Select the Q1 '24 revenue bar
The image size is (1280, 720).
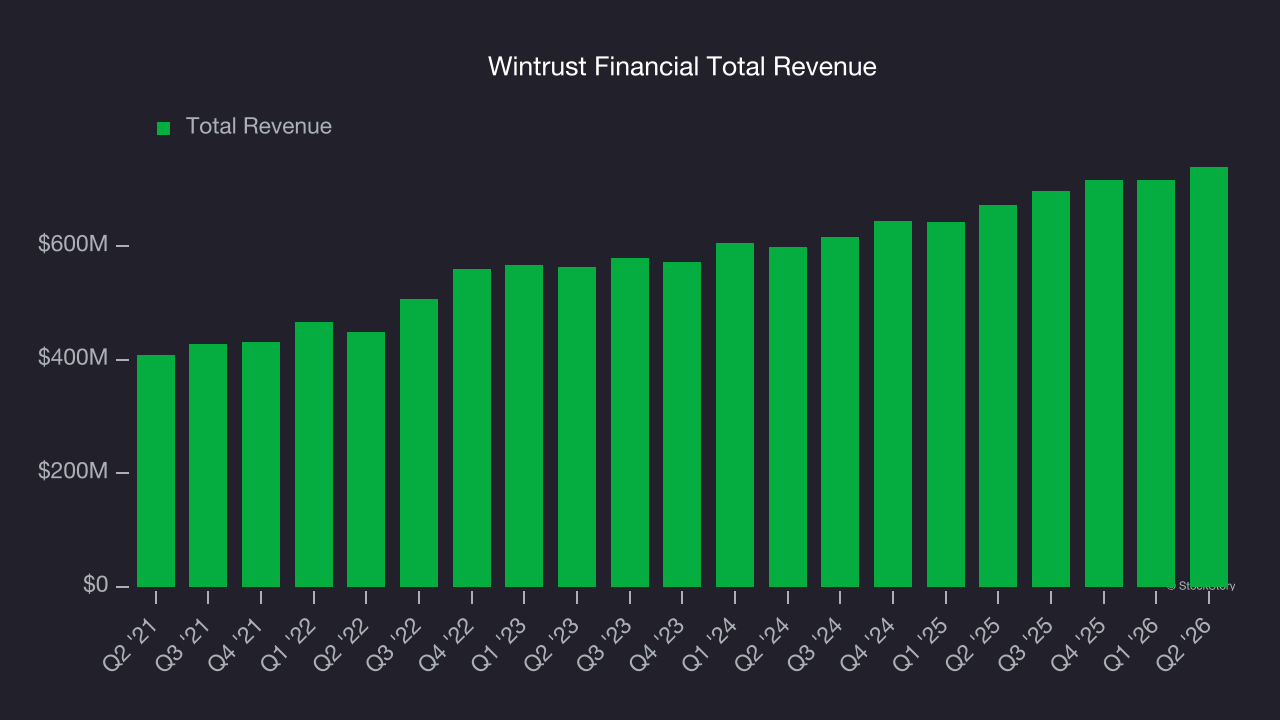point(735,415)
